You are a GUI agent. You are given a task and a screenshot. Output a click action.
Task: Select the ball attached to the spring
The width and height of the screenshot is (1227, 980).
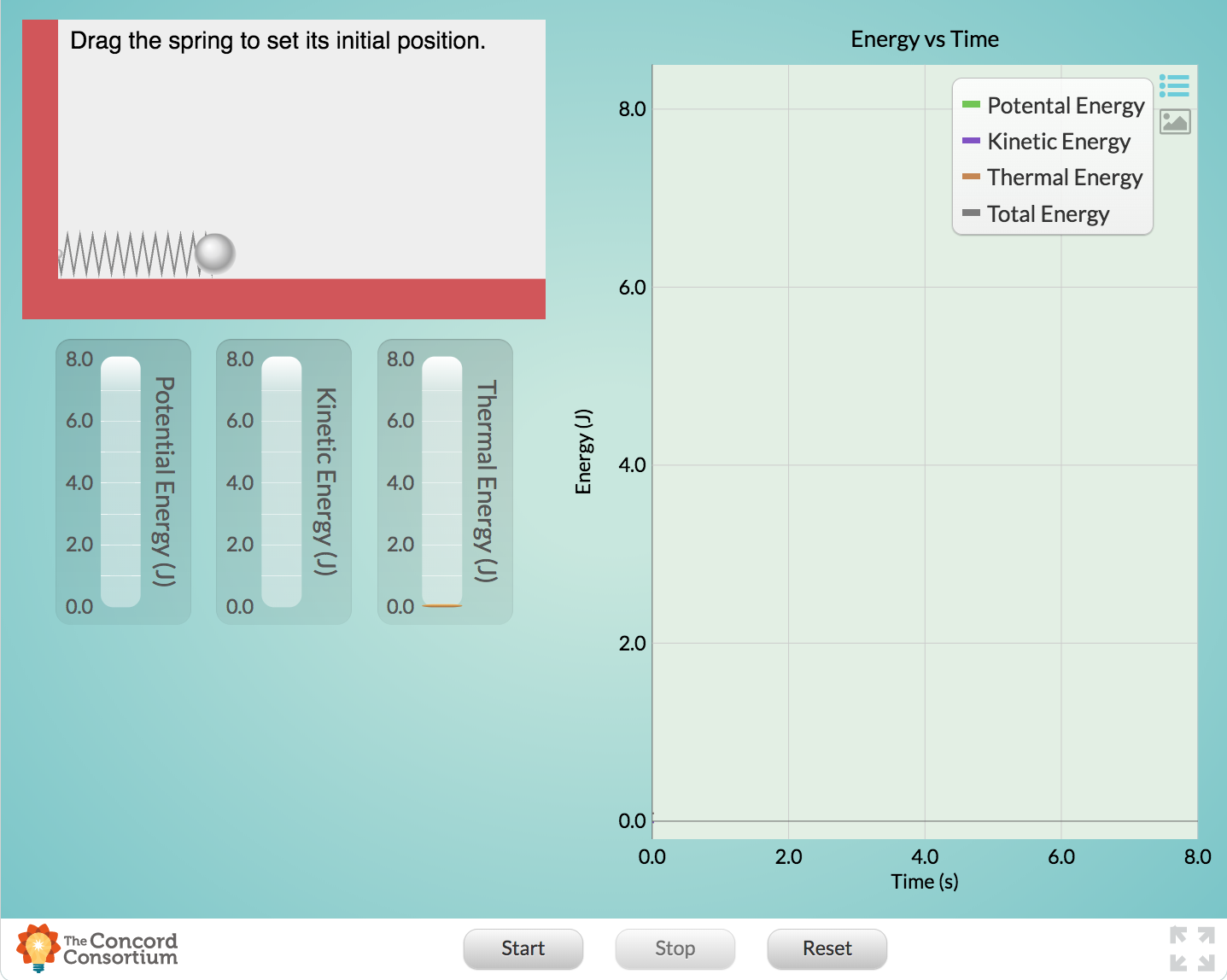tap(215, 254)
